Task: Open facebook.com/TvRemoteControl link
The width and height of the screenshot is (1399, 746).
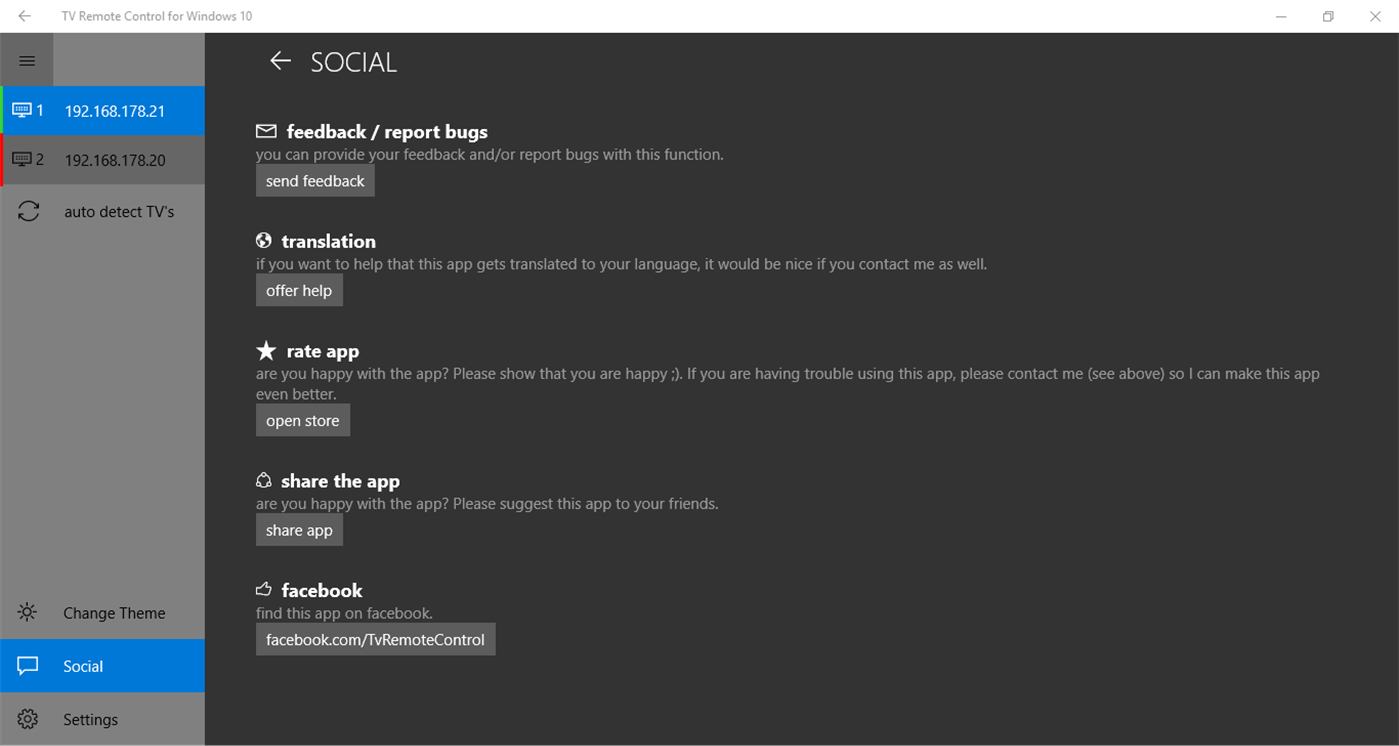Action: pos(375,639)
